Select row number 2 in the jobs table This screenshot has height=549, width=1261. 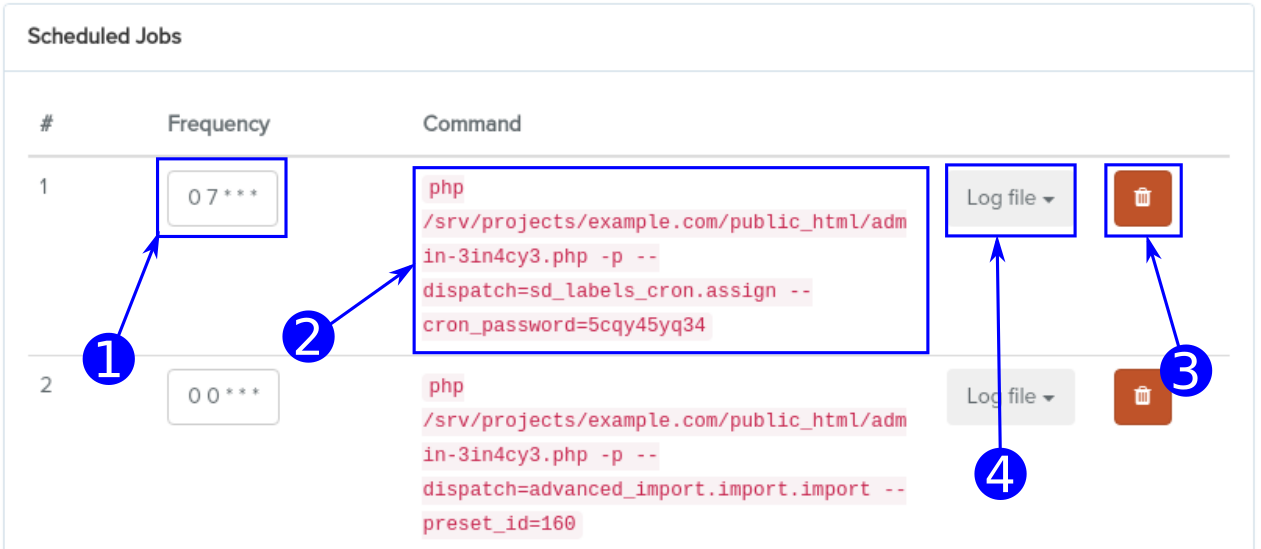pos(45,385)
